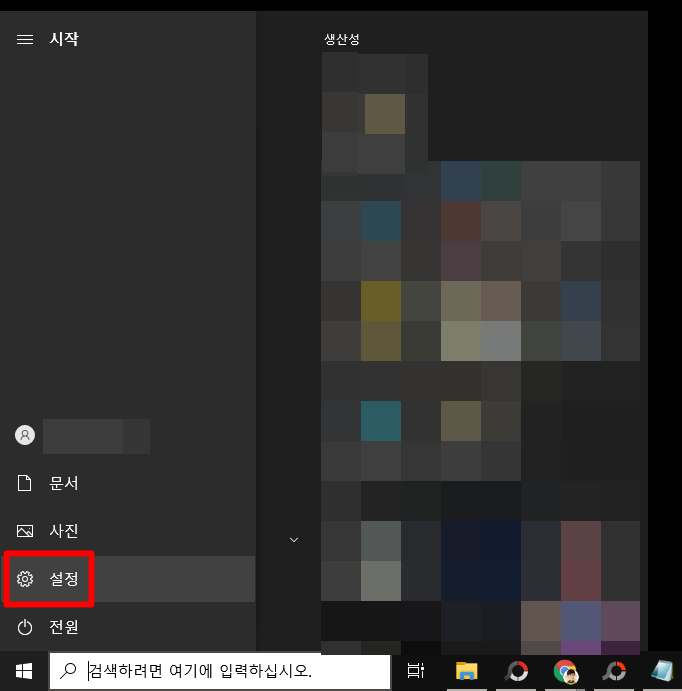Viewport: 682px width, 691px height.
Task: Open 설정 (Settings)
Action: pyautogui.click(x=128, y=579)
